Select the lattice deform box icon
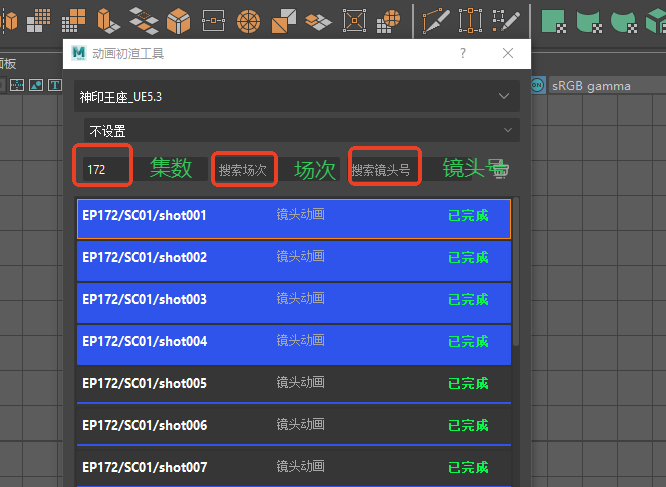 [x=354, y=19]
